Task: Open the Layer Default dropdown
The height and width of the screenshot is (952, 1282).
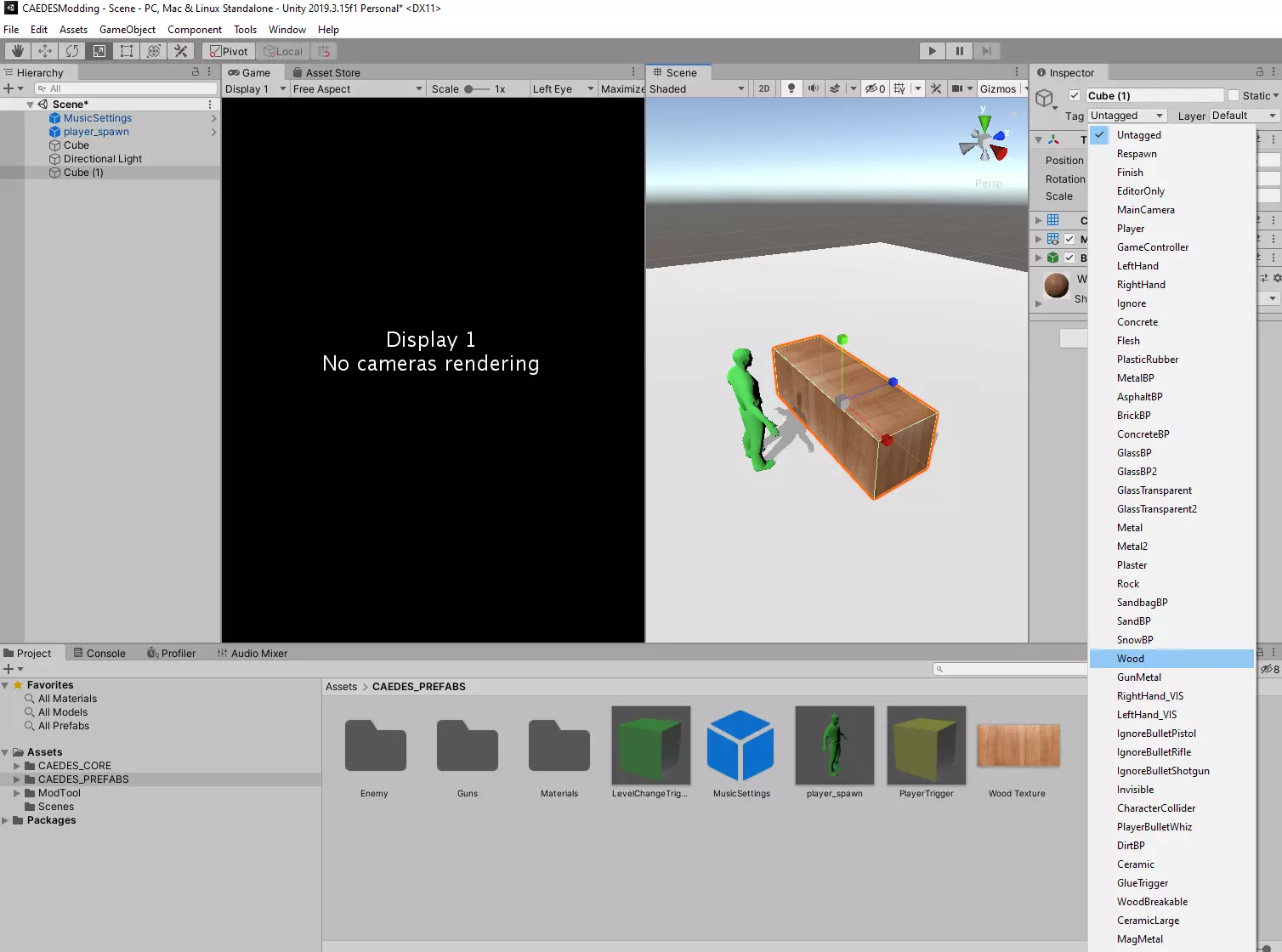Action: click(1243, 116)
